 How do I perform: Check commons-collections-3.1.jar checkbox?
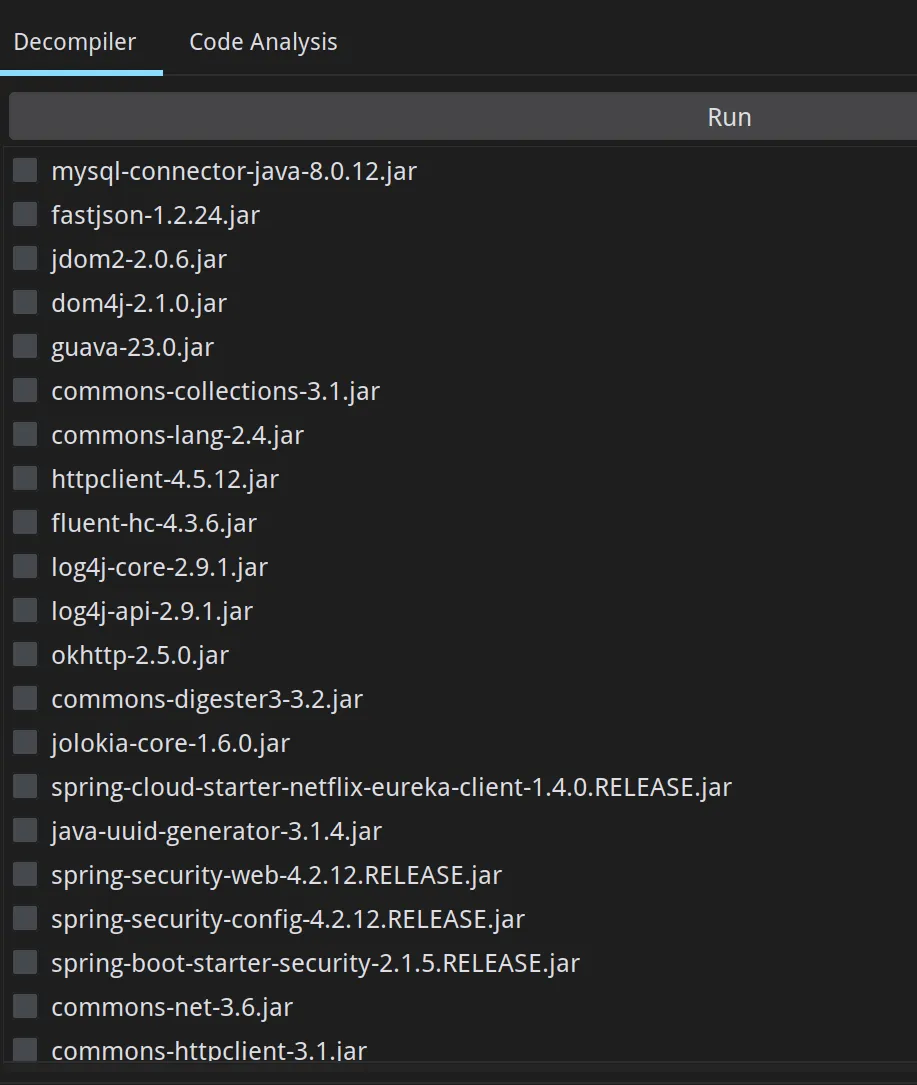point(25,391)
